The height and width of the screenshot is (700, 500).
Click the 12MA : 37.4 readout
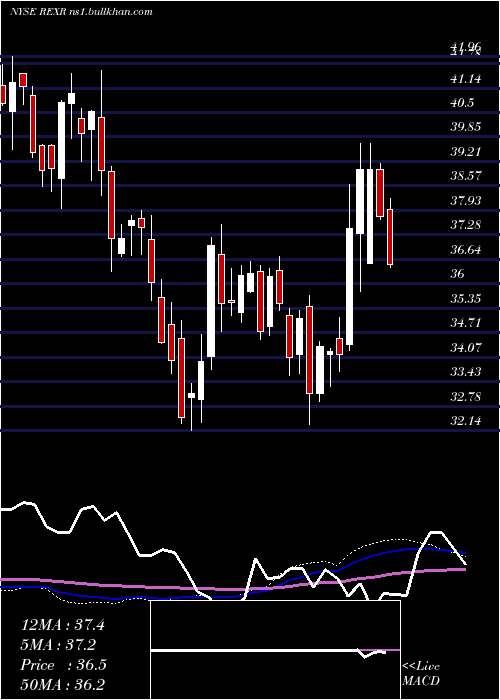(63, 625)
